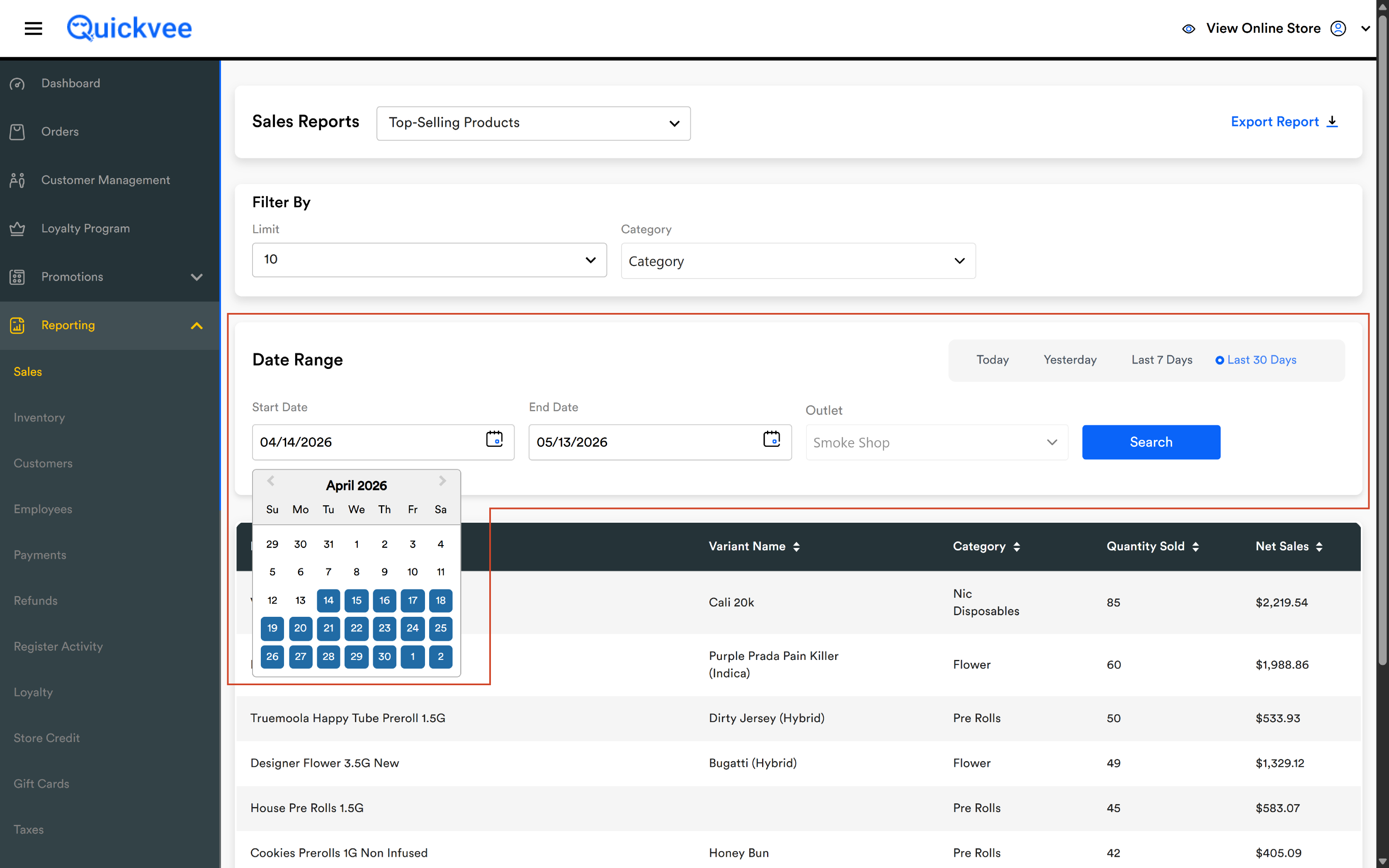
Task: Open the Limit dropdown showing 10
Action: (430, 259)
